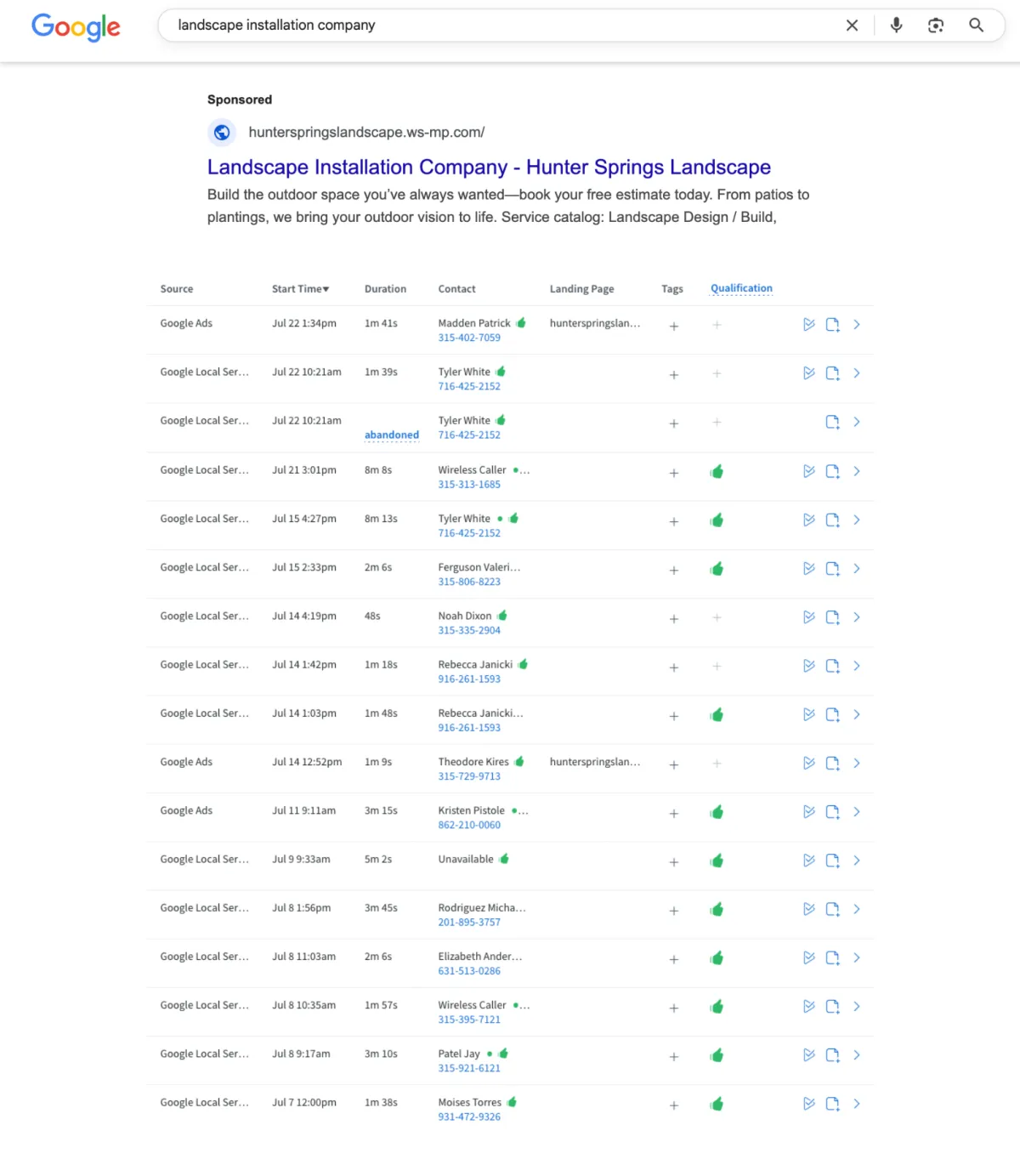Click the Source column header
This screenshot has width=1020, height=1176.
tap(177, 289)
